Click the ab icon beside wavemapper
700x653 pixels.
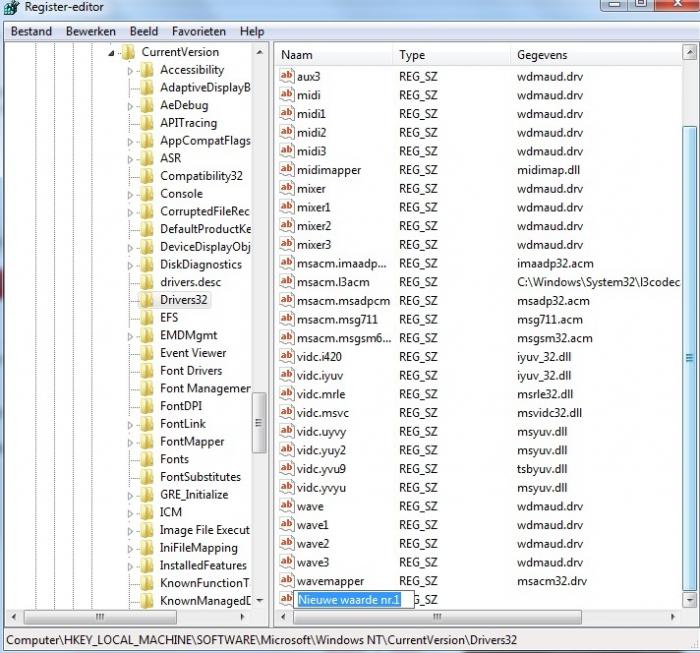coord(287,580)
